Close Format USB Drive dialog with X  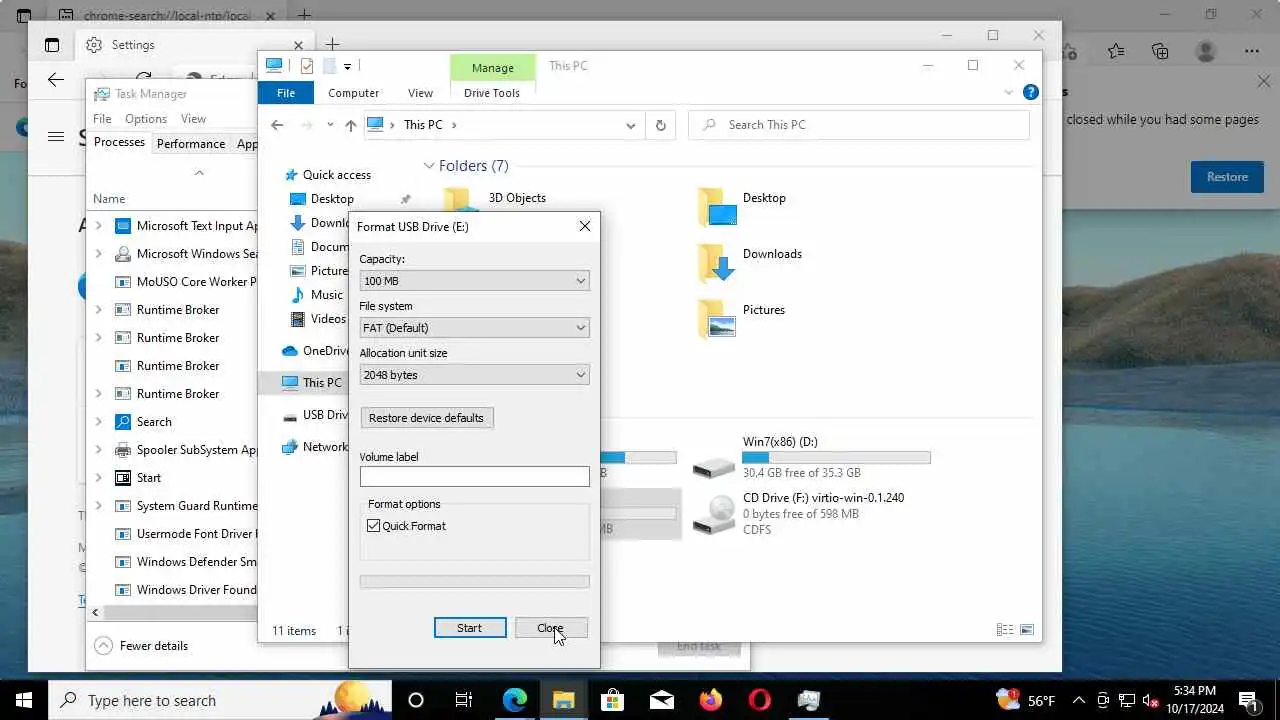coord(585,226)
